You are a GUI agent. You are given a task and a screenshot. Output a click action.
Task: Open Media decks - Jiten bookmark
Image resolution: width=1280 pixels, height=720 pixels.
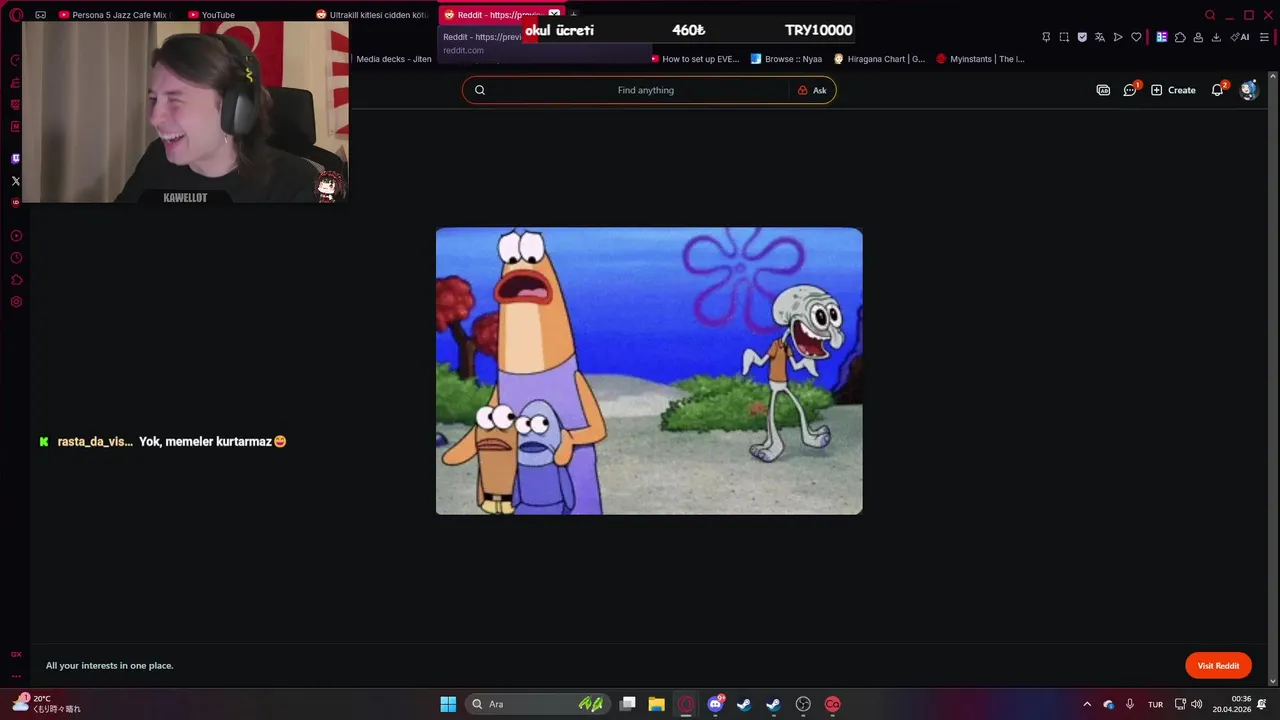394,59
